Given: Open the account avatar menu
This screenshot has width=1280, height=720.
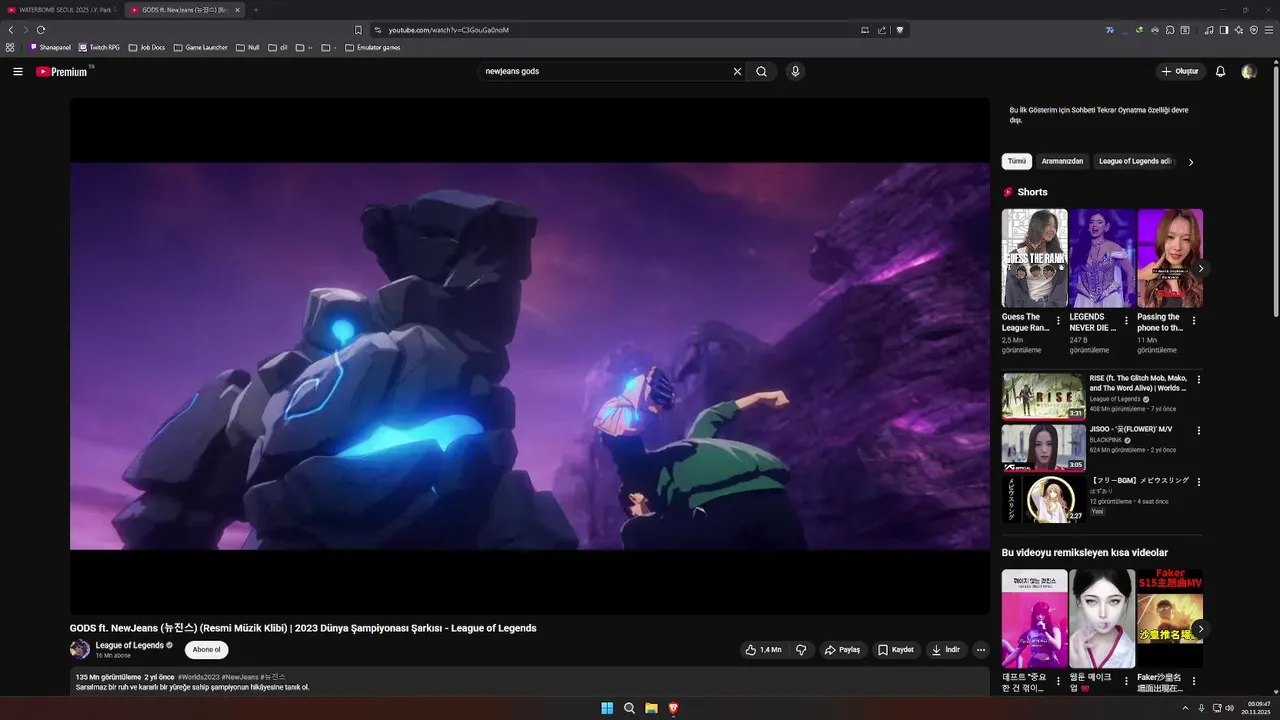Looking at the screenshot, I should click(x=1248, y=72).
